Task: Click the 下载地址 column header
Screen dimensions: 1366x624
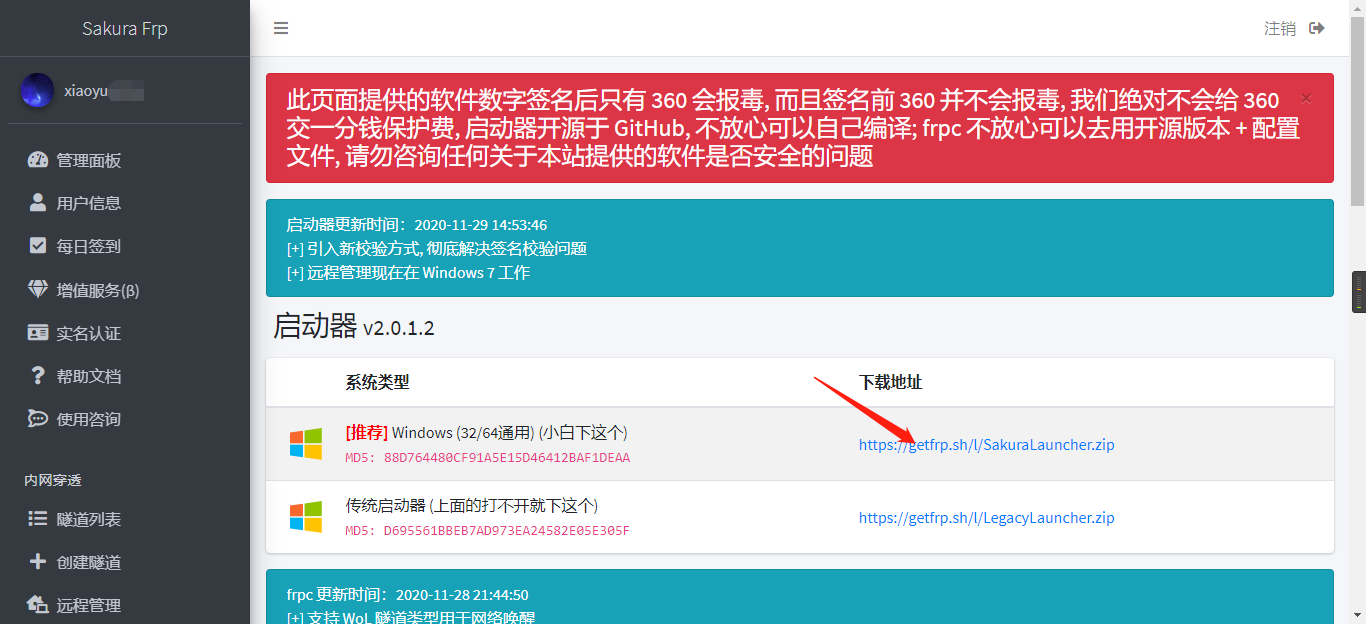Action: point(891,382)
